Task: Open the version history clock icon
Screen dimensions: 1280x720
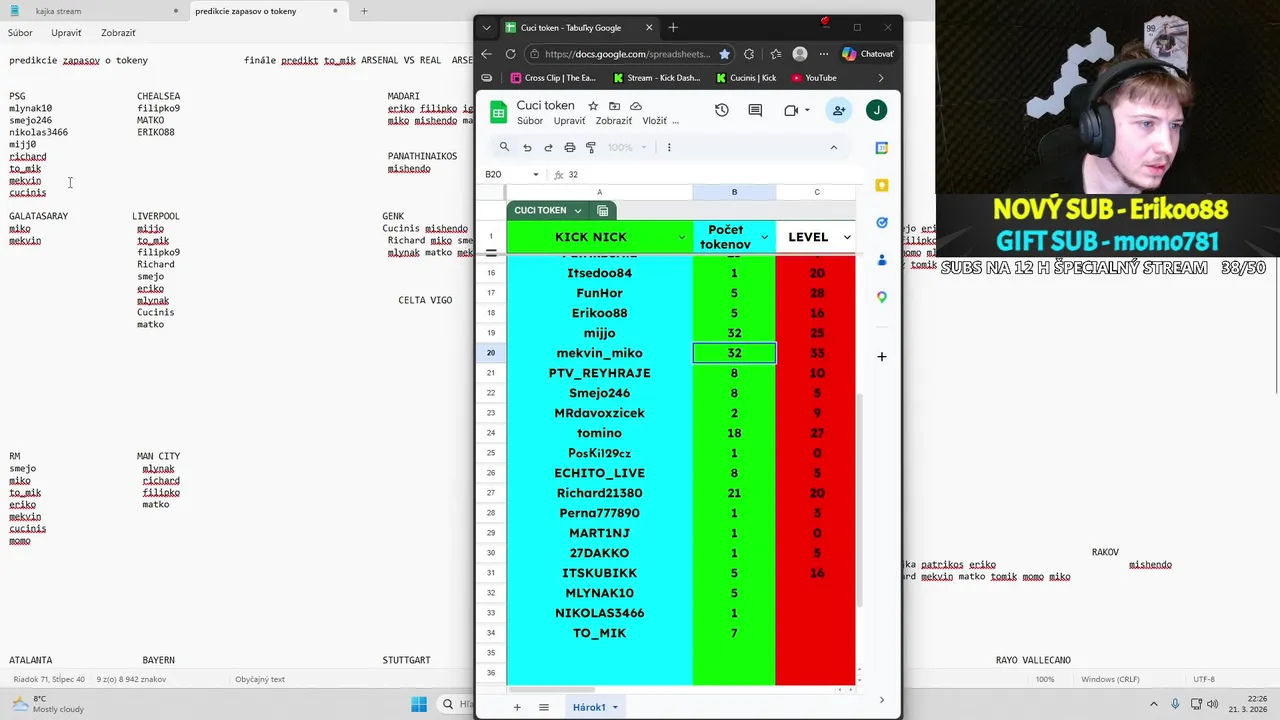Action: click(x=722, y=110)
